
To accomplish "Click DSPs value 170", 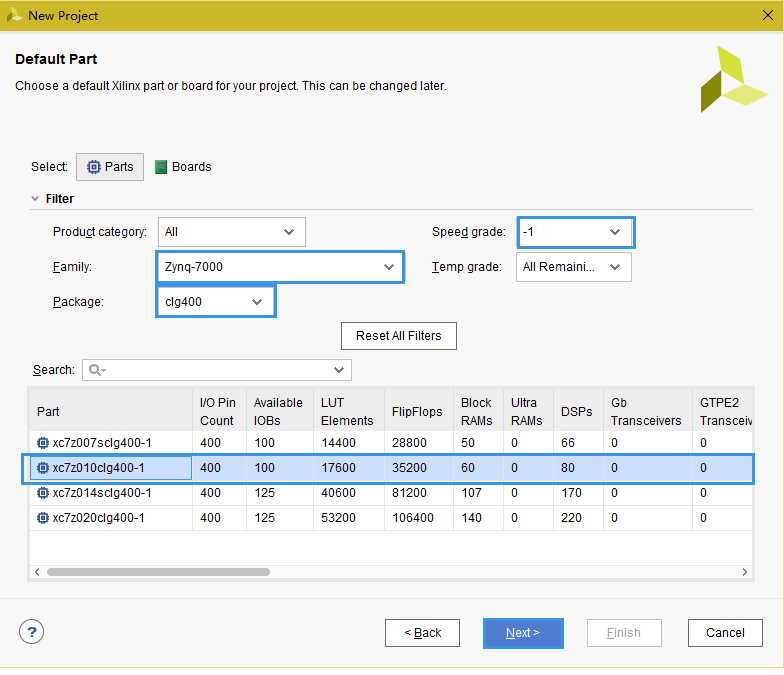I will click(x=572, y=492).
